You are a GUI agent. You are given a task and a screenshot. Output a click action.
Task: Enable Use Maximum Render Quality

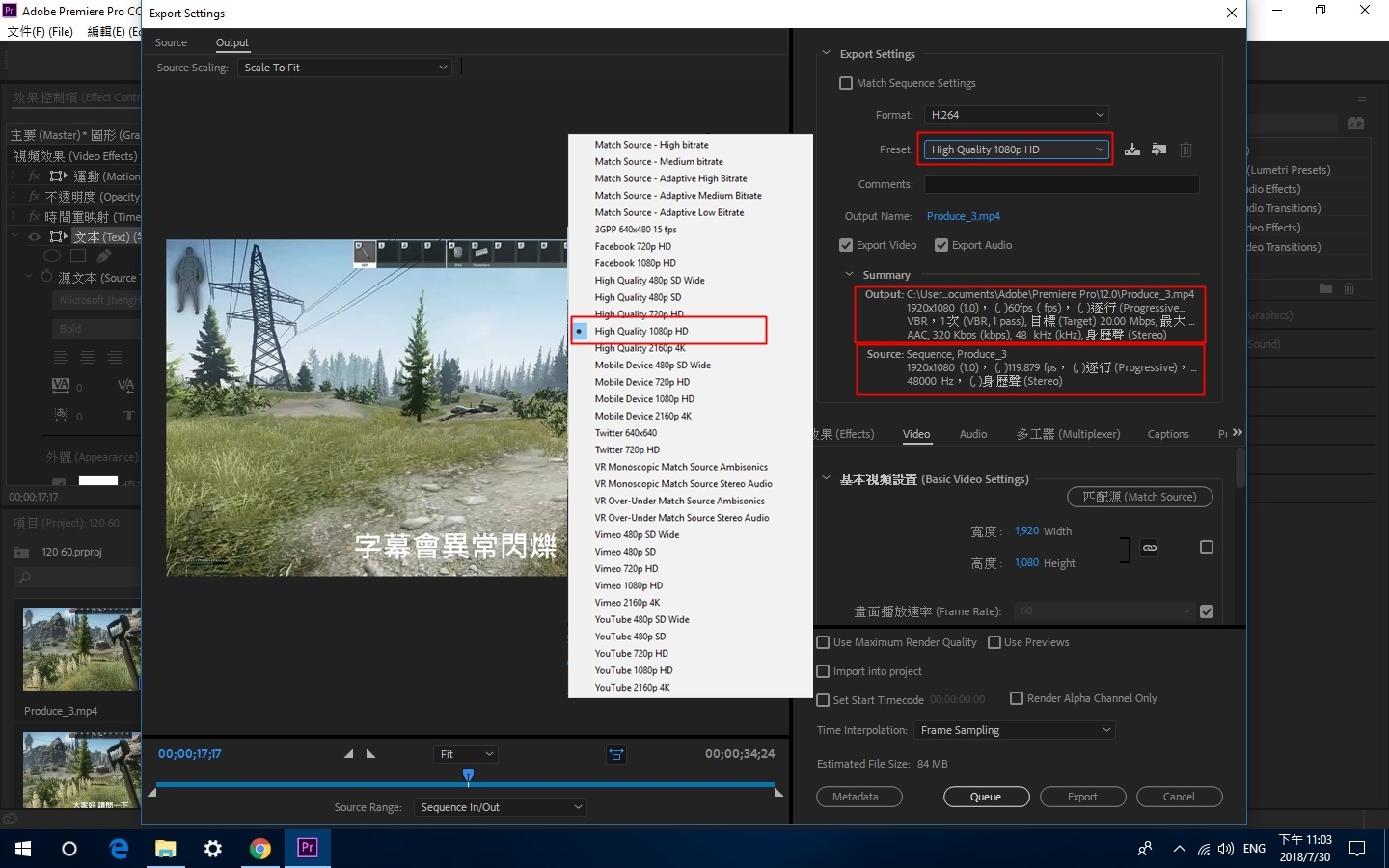click(823, 642)
